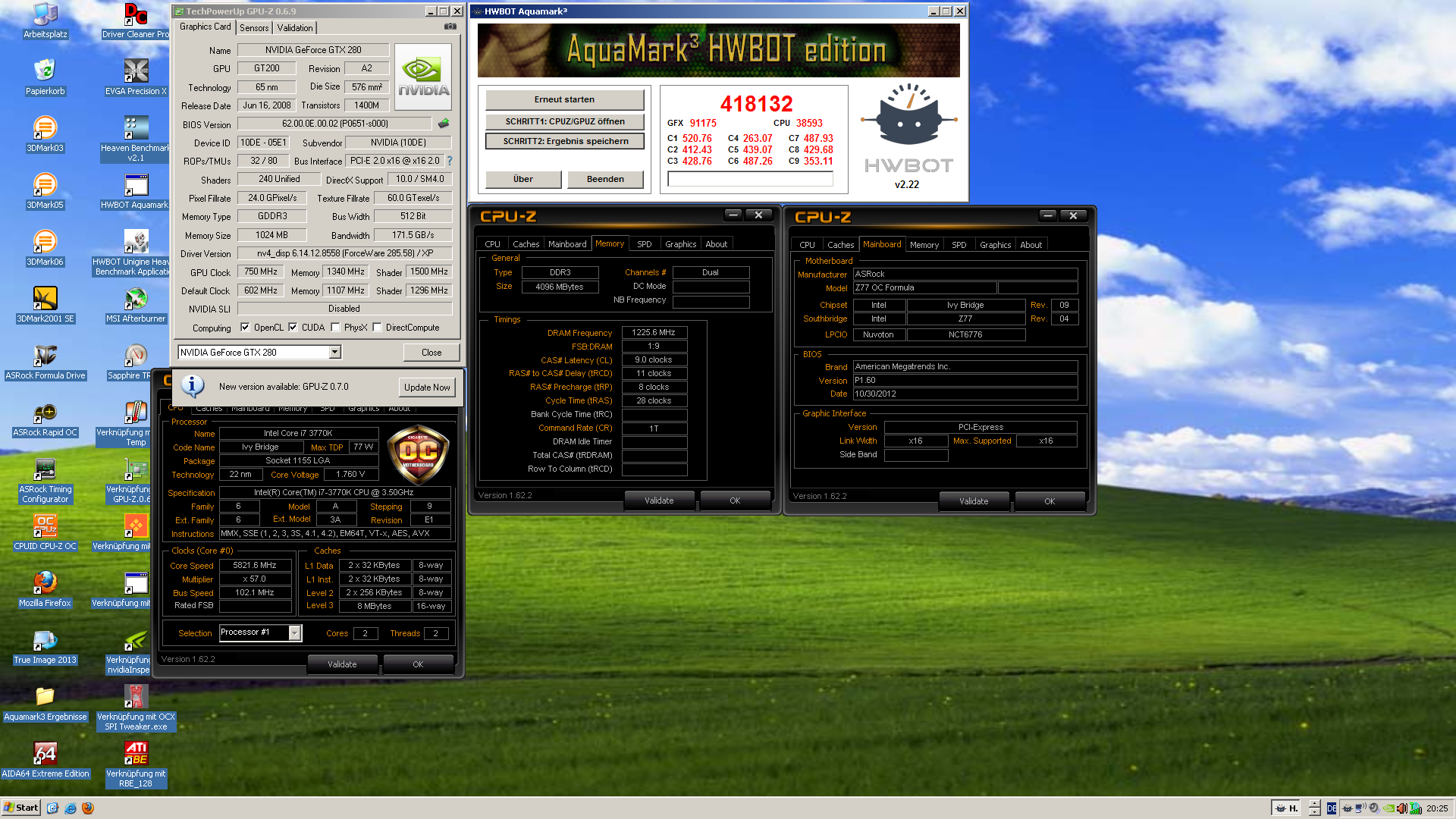Launch the HWBOT Aquamark desktop icon
1456x819 pixels.
(x=136, y=191)
